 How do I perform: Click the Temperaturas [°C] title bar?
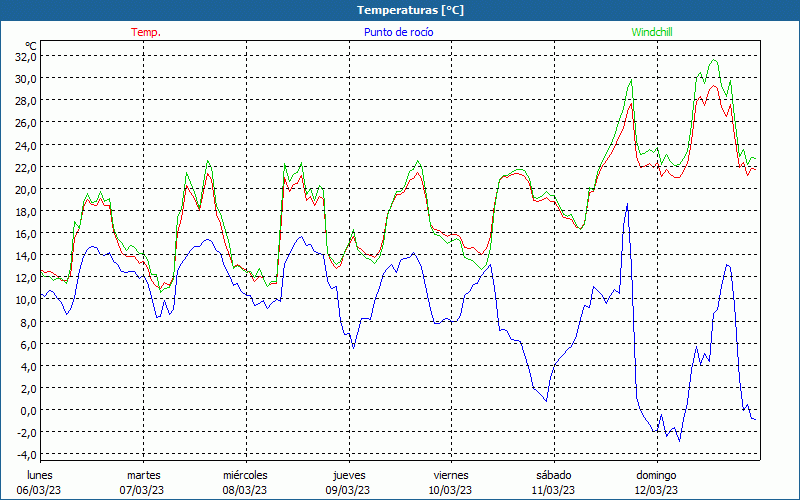tap(400, 10)
